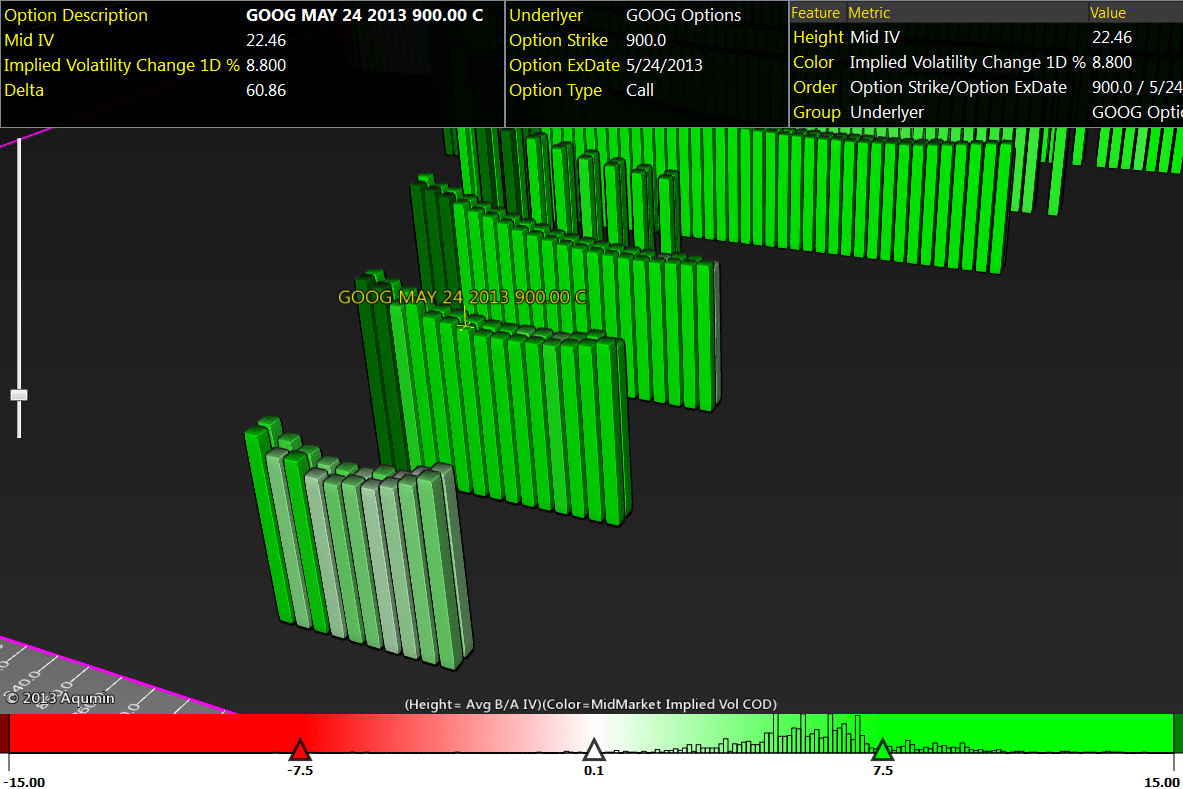Click the white midpoint triangle at 0.1

[x=594, y=750]
